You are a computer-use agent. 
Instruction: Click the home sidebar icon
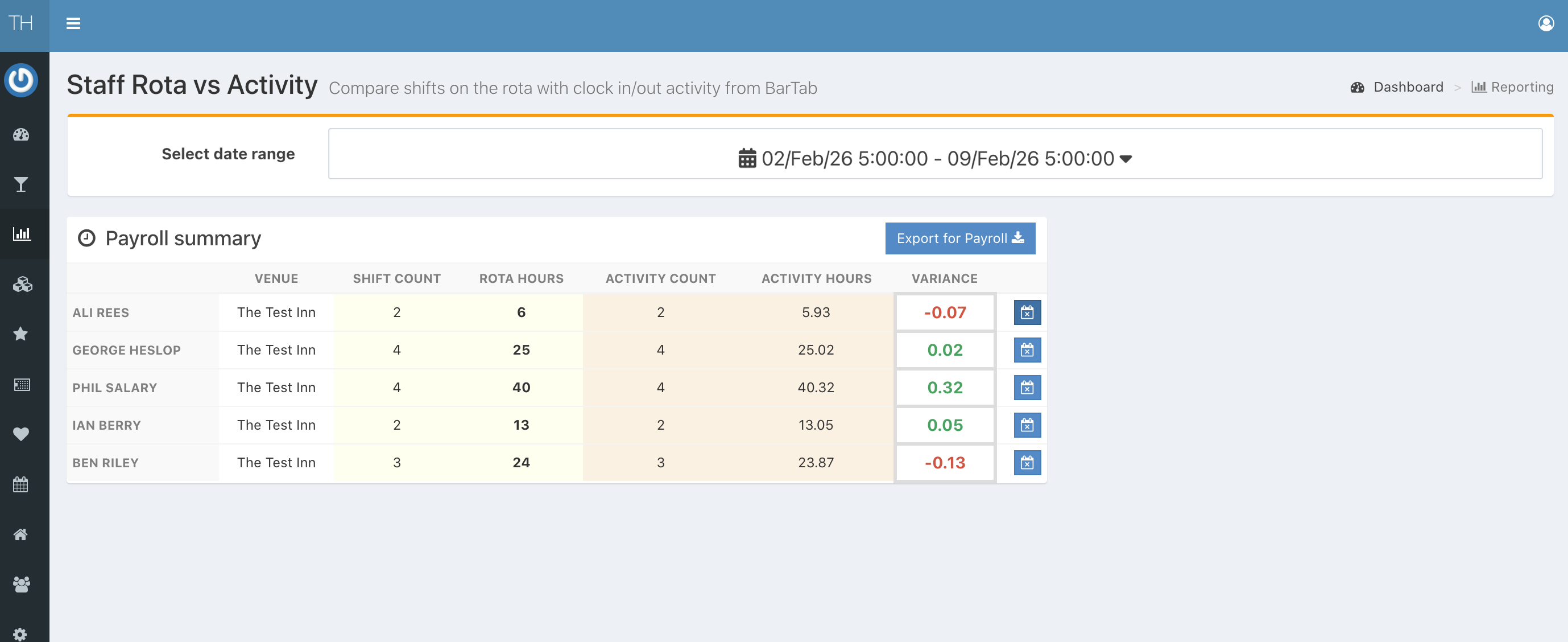click(x=21, y=535)
